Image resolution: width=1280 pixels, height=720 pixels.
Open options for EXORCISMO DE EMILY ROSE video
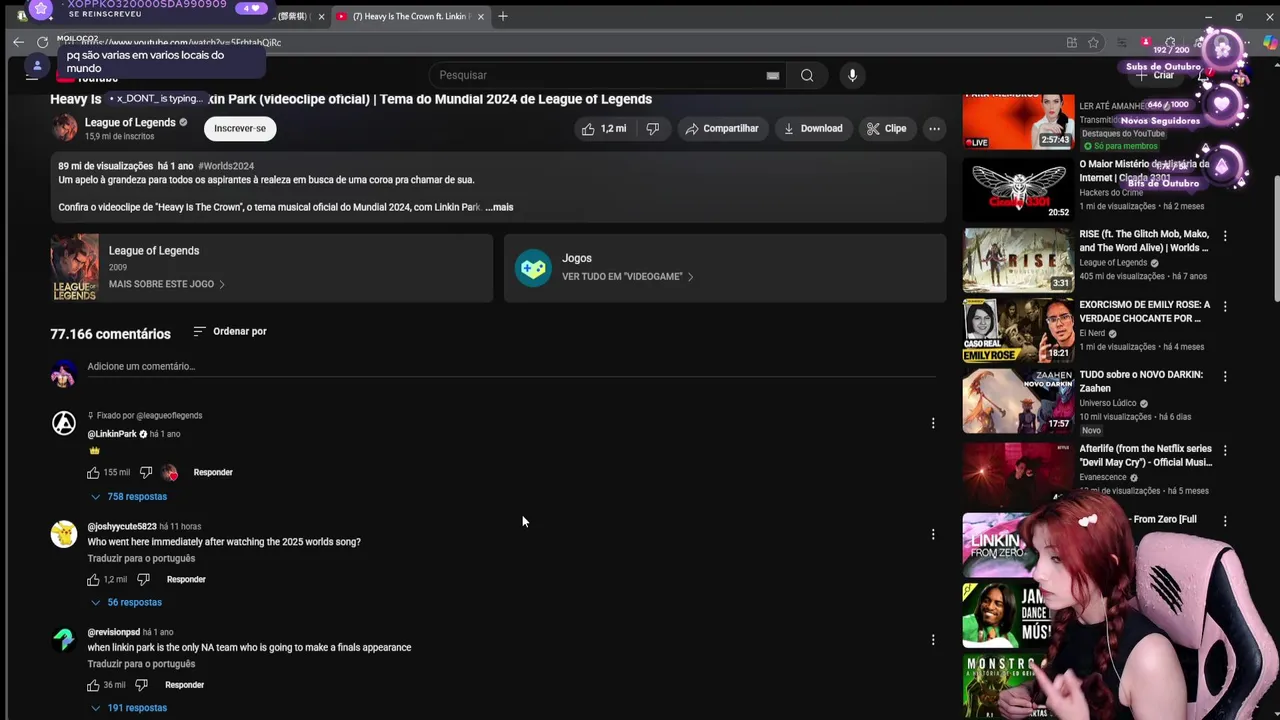[x=1225, y=306]
